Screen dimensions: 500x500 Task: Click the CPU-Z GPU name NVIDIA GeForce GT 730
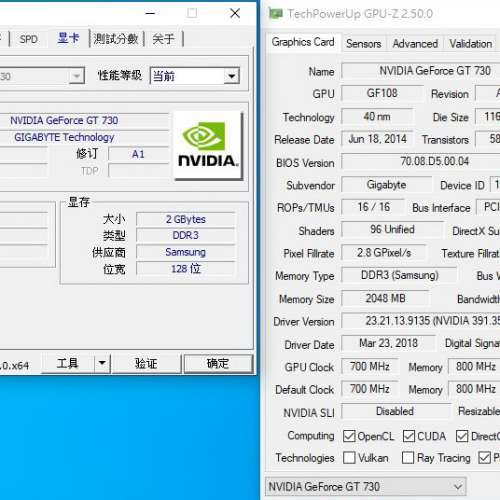click(x=84, y=121)
